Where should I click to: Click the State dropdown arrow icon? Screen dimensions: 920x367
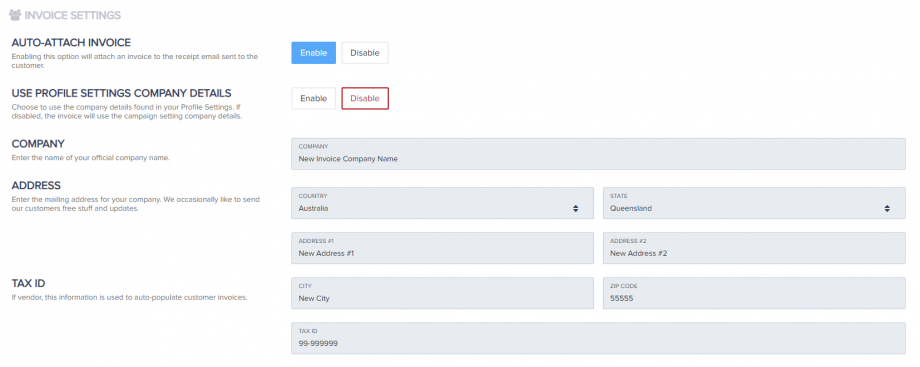coord(887,208)
